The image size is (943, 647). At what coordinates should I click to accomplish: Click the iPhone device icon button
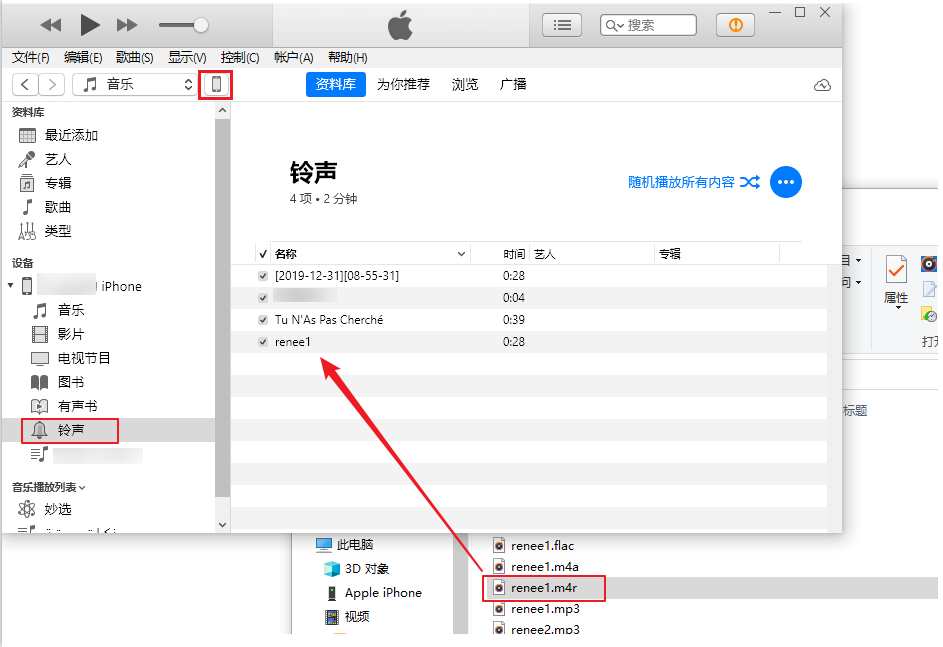[216, 85]
